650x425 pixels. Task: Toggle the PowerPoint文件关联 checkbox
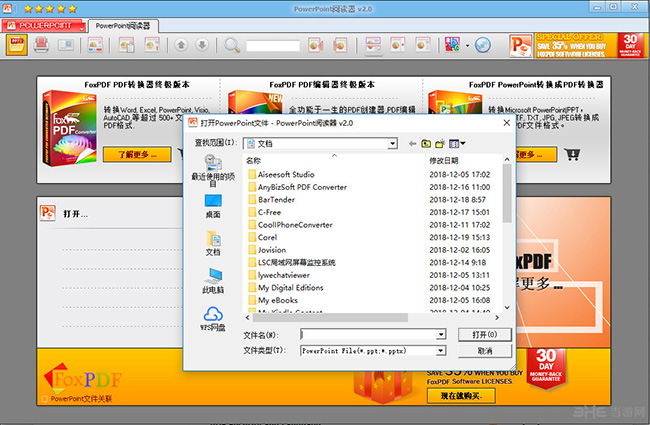[44, 399]
